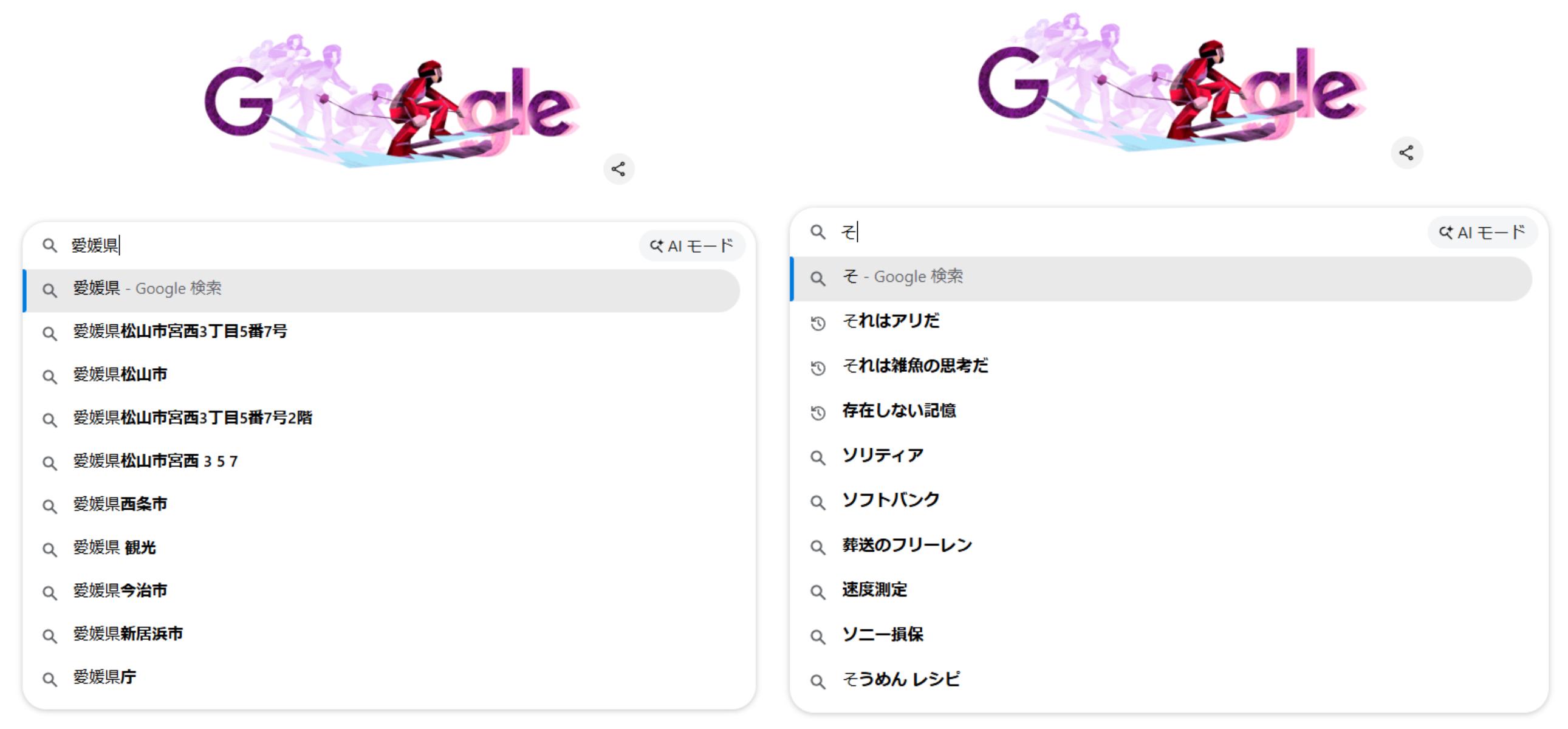The image size is (1568, 729).
Task: Click history clock icon next to それはアリだ
Action: click(x=818, y=323)
